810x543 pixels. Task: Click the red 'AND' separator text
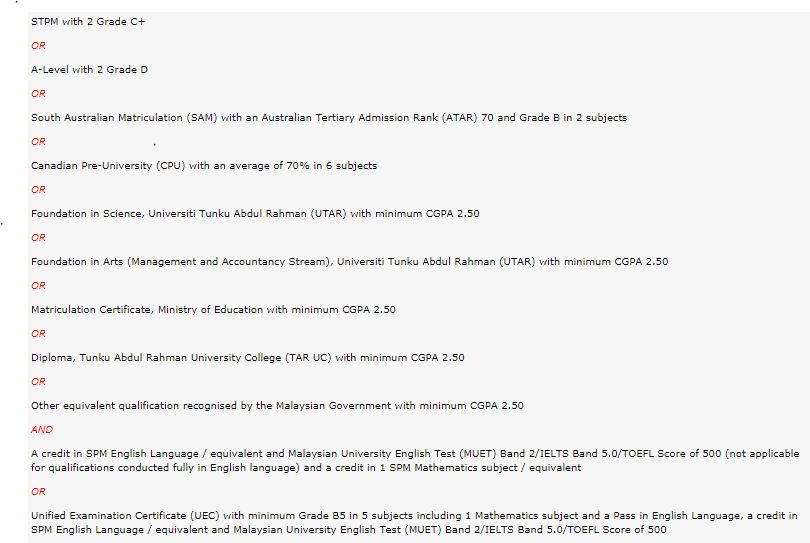pyautogui.click(x=42, y=430)
